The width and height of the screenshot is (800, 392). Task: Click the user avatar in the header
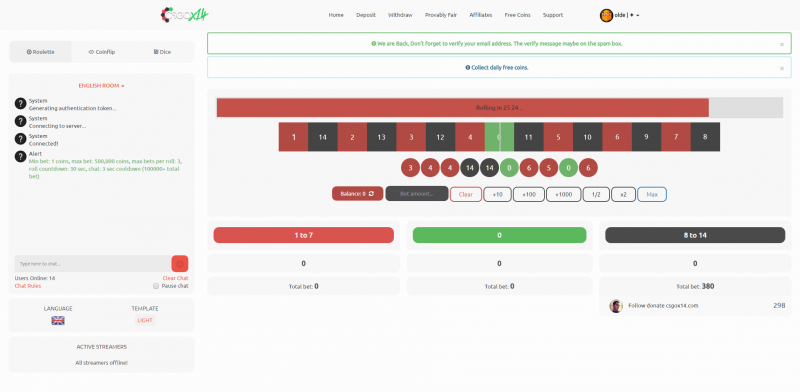tap(606, 15)
